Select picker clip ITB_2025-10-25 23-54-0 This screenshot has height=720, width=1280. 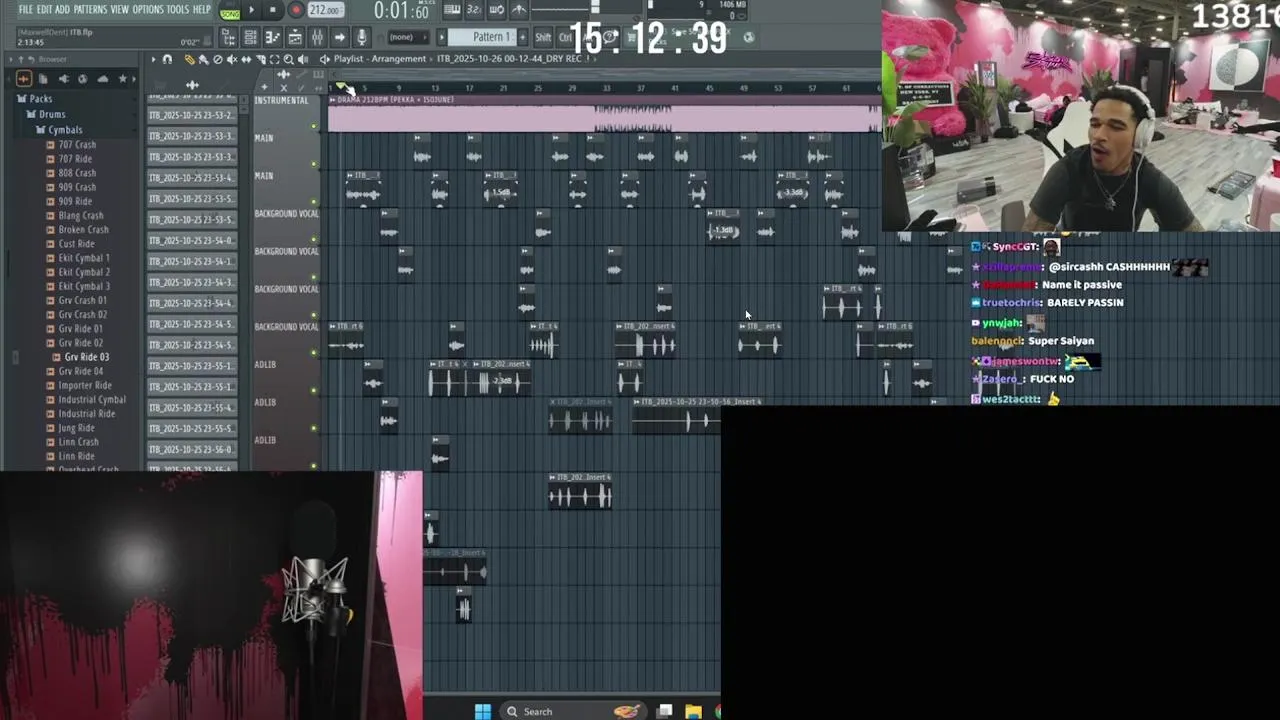pos(192,241)
